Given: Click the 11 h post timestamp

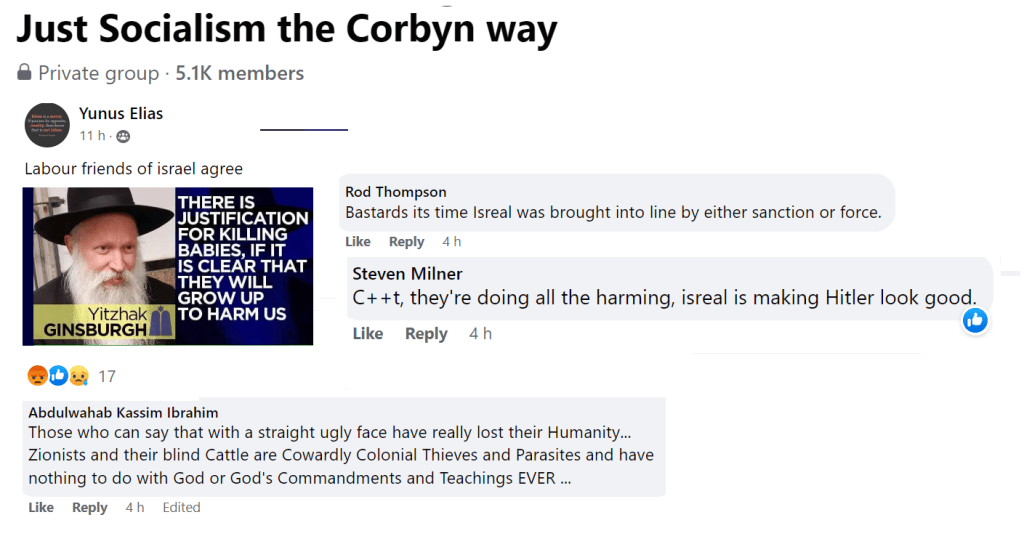Looking at the screenshot, I should 93,136.
